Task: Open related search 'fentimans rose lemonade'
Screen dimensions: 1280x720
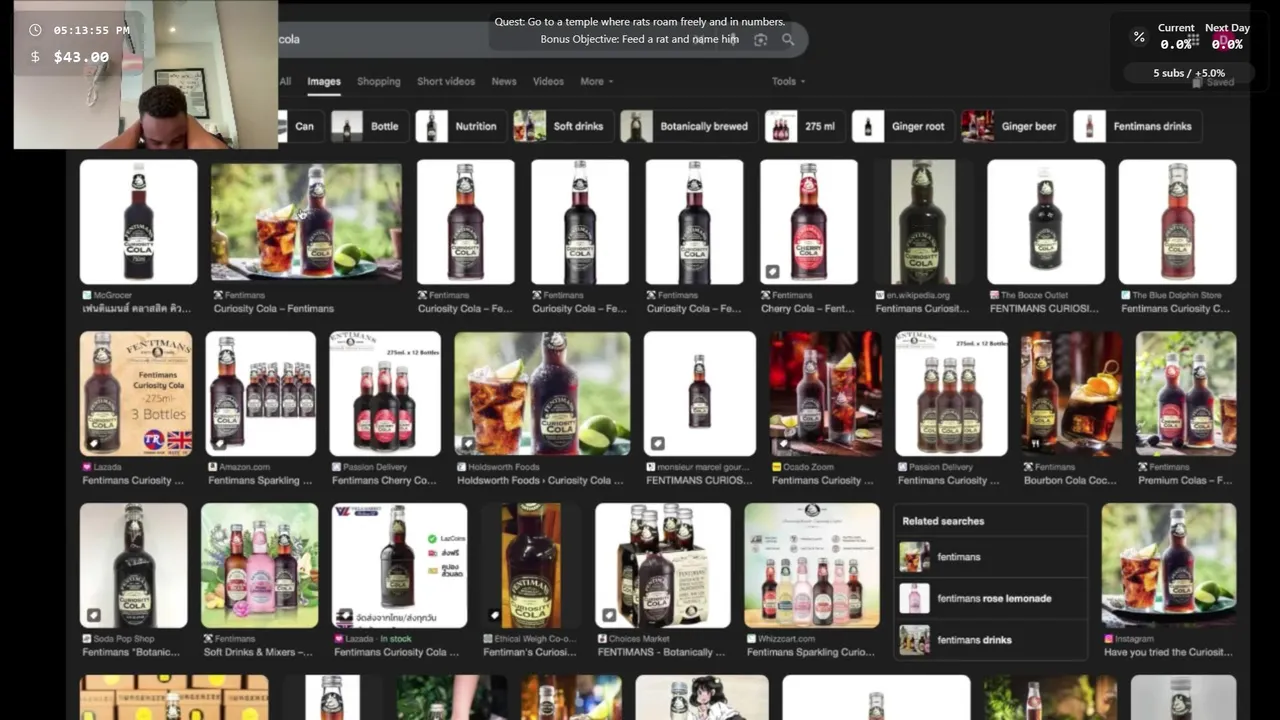Action: click(989, 598)
